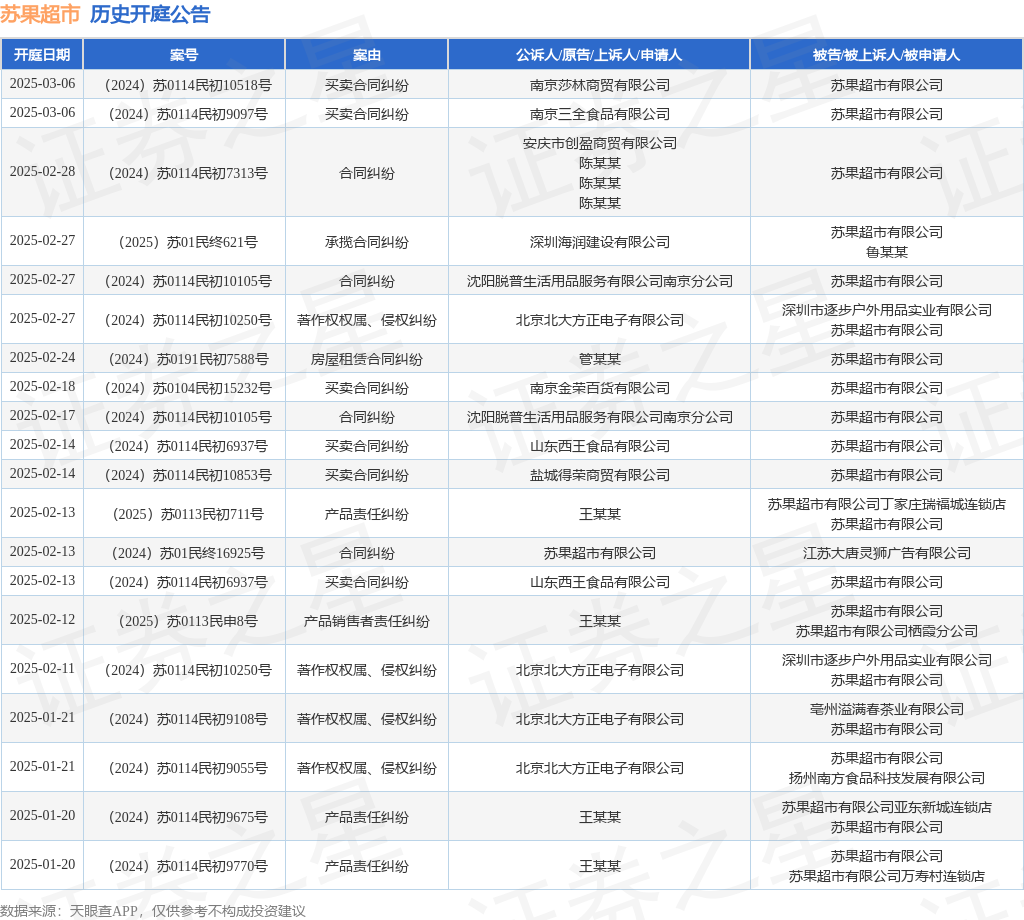Select the cause 承揽合同纠纷

point(366,242)
